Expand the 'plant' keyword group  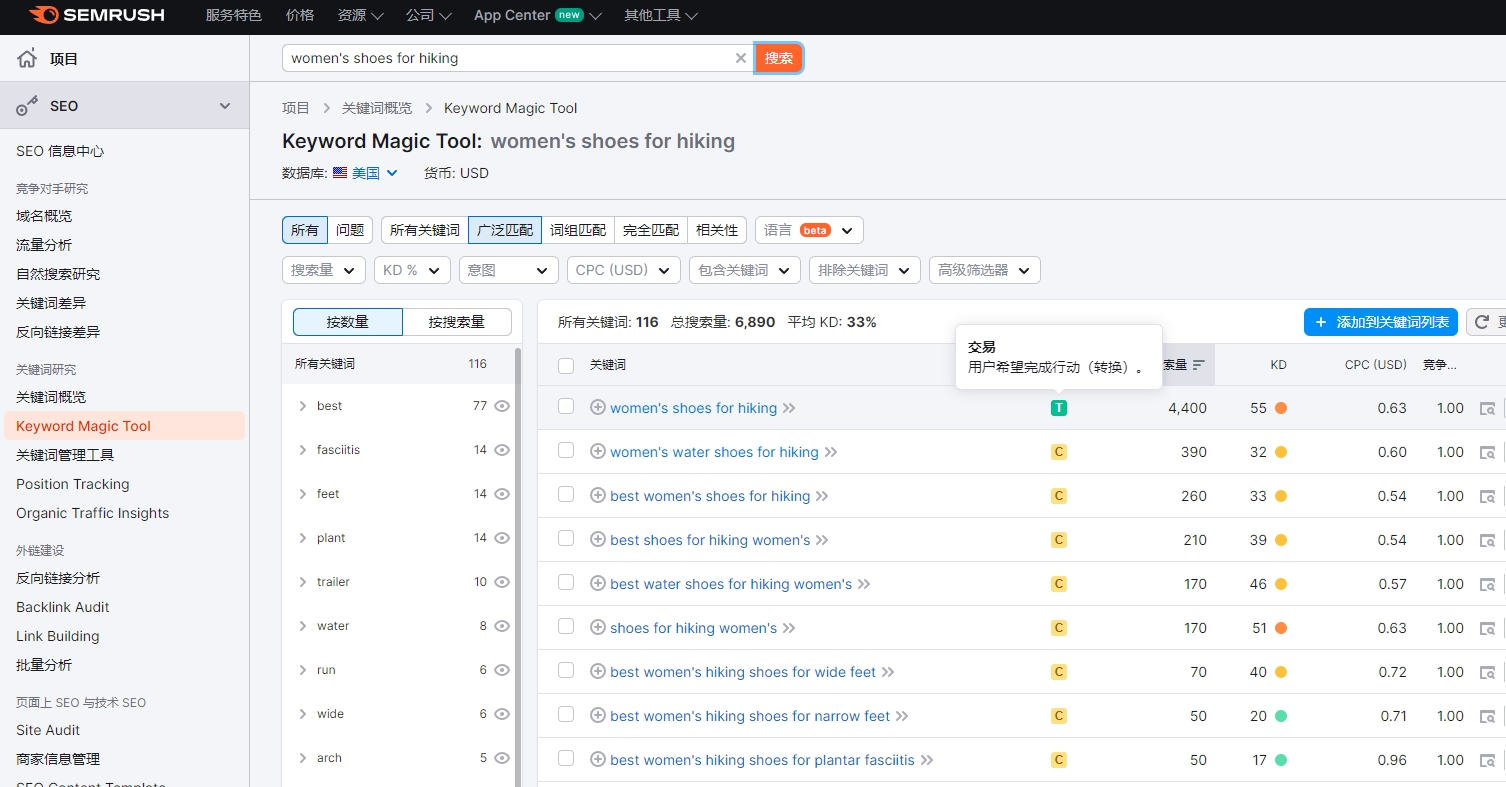(x=303, y=538)
